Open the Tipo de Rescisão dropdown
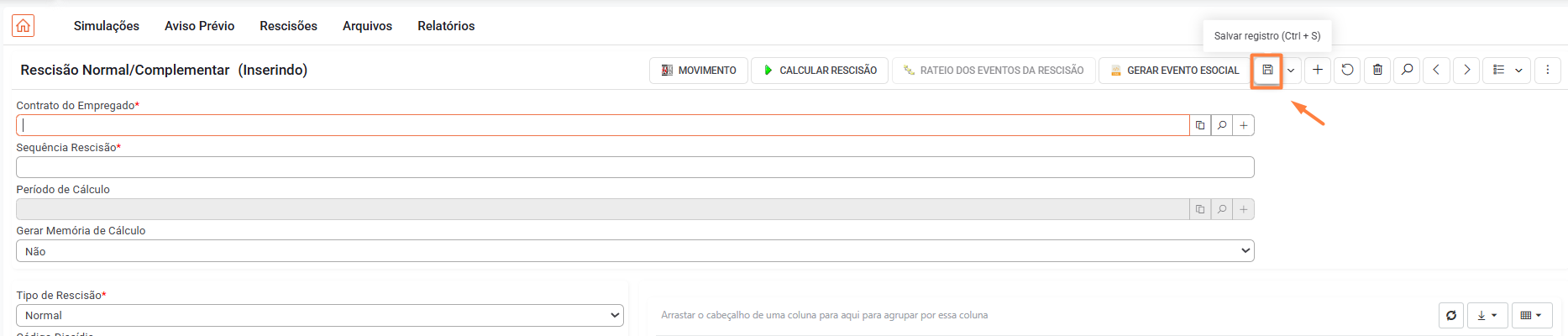Viewport: 1568px width, 336px height. coord(320,315)
